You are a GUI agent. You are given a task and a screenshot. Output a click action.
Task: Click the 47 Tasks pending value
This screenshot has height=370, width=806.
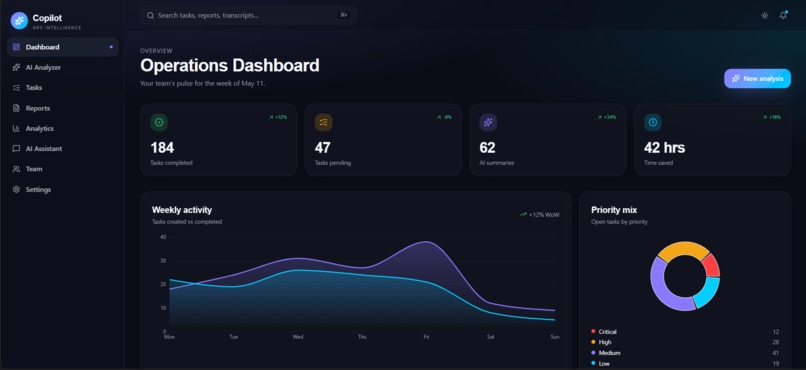click(322, 148)
